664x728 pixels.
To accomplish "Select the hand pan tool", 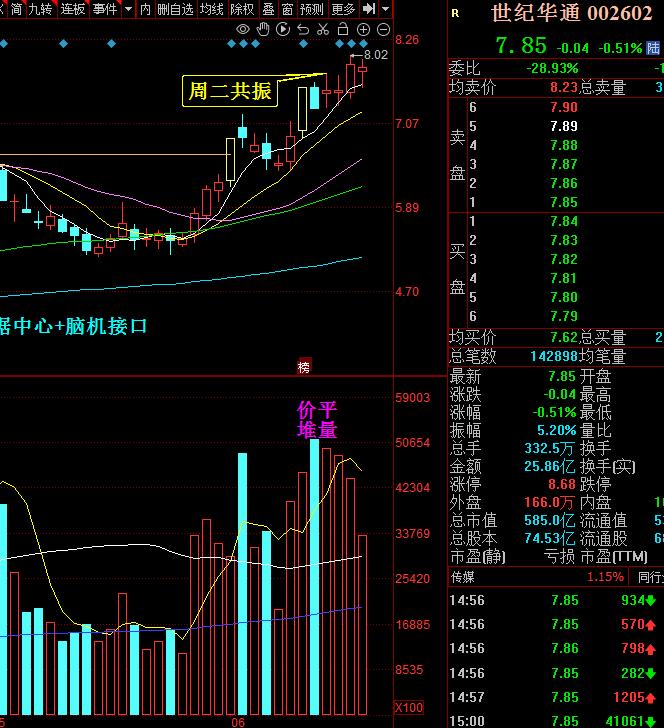I will click(263, 29).
